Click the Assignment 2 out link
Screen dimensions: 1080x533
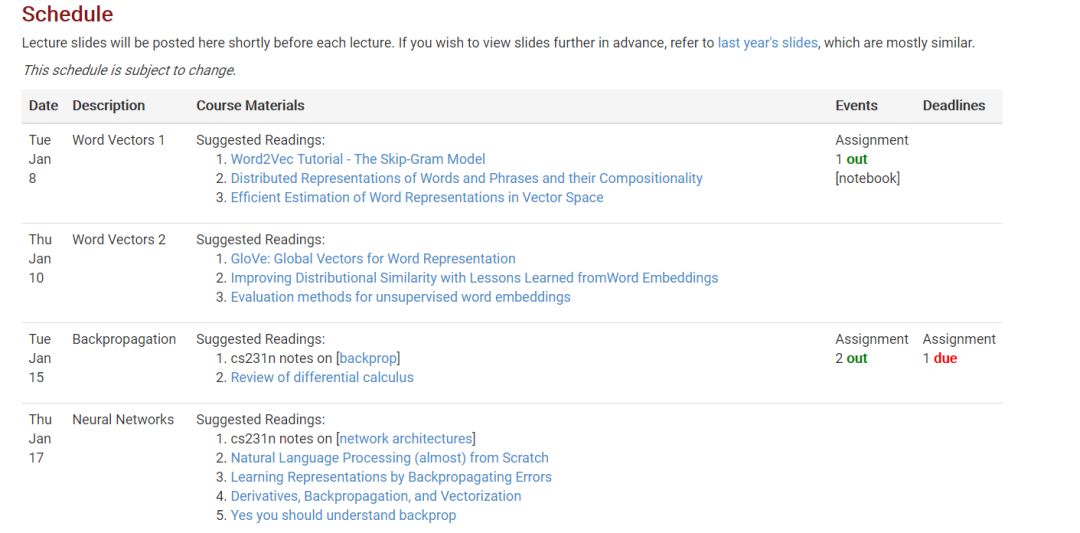tap(856, 358)
